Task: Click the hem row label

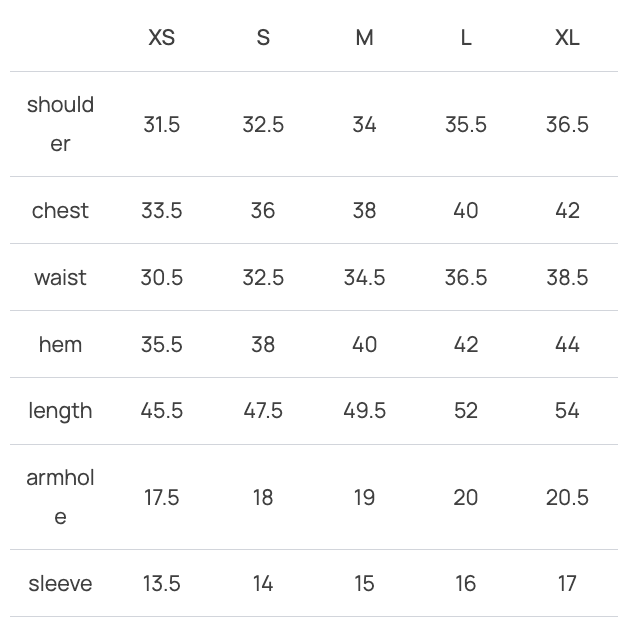Action: point(60,345)
